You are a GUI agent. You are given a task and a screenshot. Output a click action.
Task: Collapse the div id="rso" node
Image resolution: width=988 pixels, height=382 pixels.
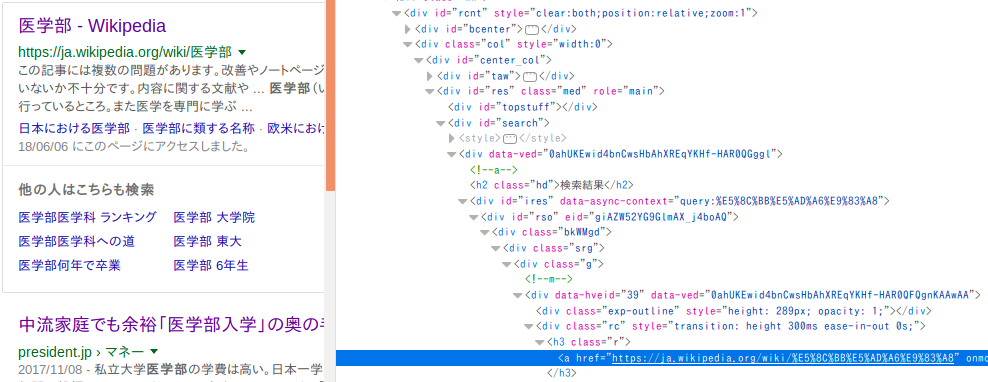tap(474, 217)
